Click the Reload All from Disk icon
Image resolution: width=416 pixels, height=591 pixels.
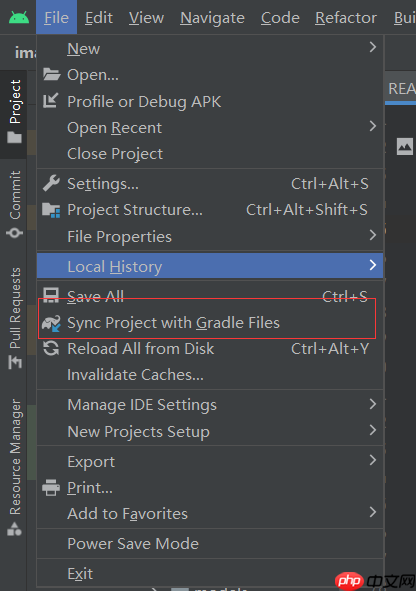[51, 348]
